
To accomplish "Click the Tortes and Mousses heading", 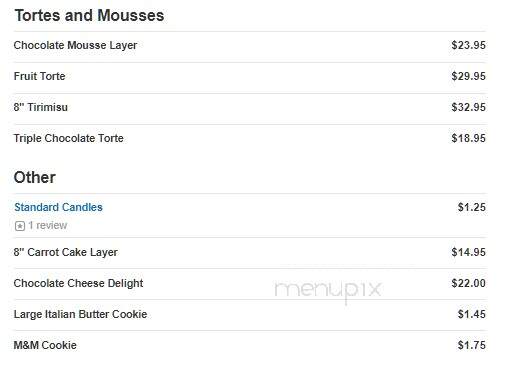I will click(x=89, y=16).
